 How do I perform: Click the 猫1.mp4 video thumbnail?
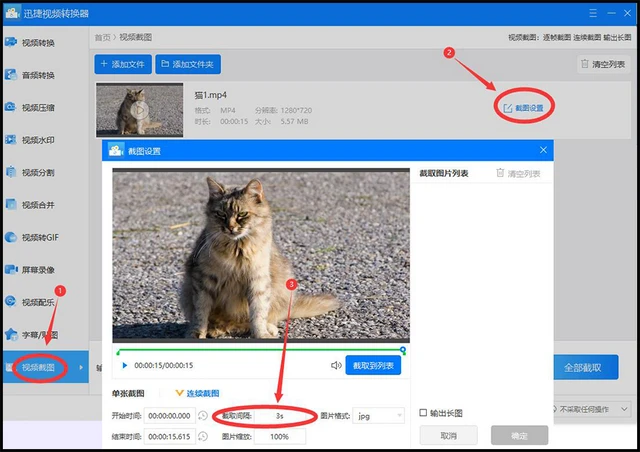point(140,110)
